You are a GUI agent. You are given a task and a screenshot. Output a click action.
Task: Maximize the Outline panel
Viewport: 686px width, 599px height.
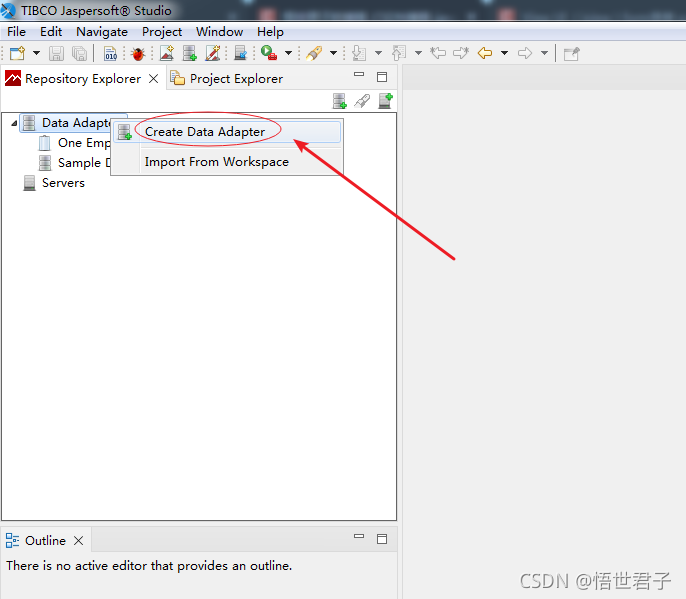pos(382,539)
